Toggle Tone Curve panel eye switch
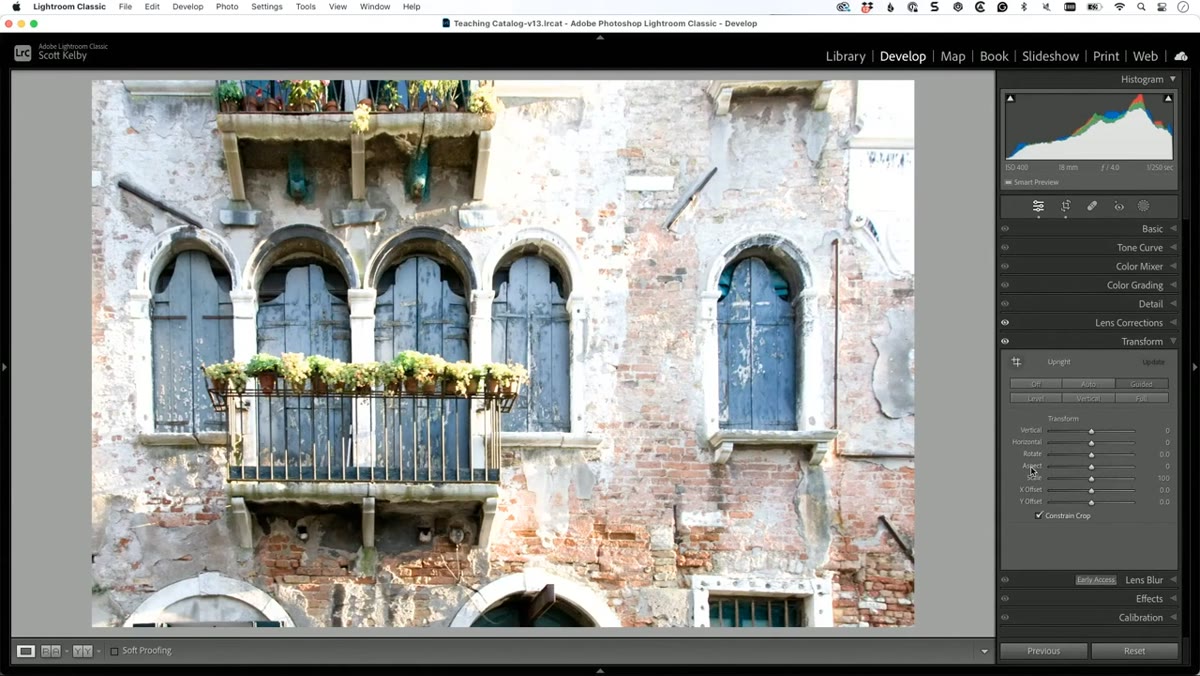 1005,248
